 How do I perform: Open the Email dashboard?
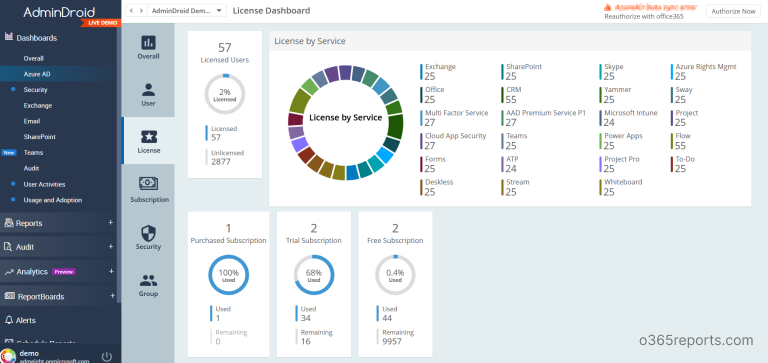pos(32,121)
